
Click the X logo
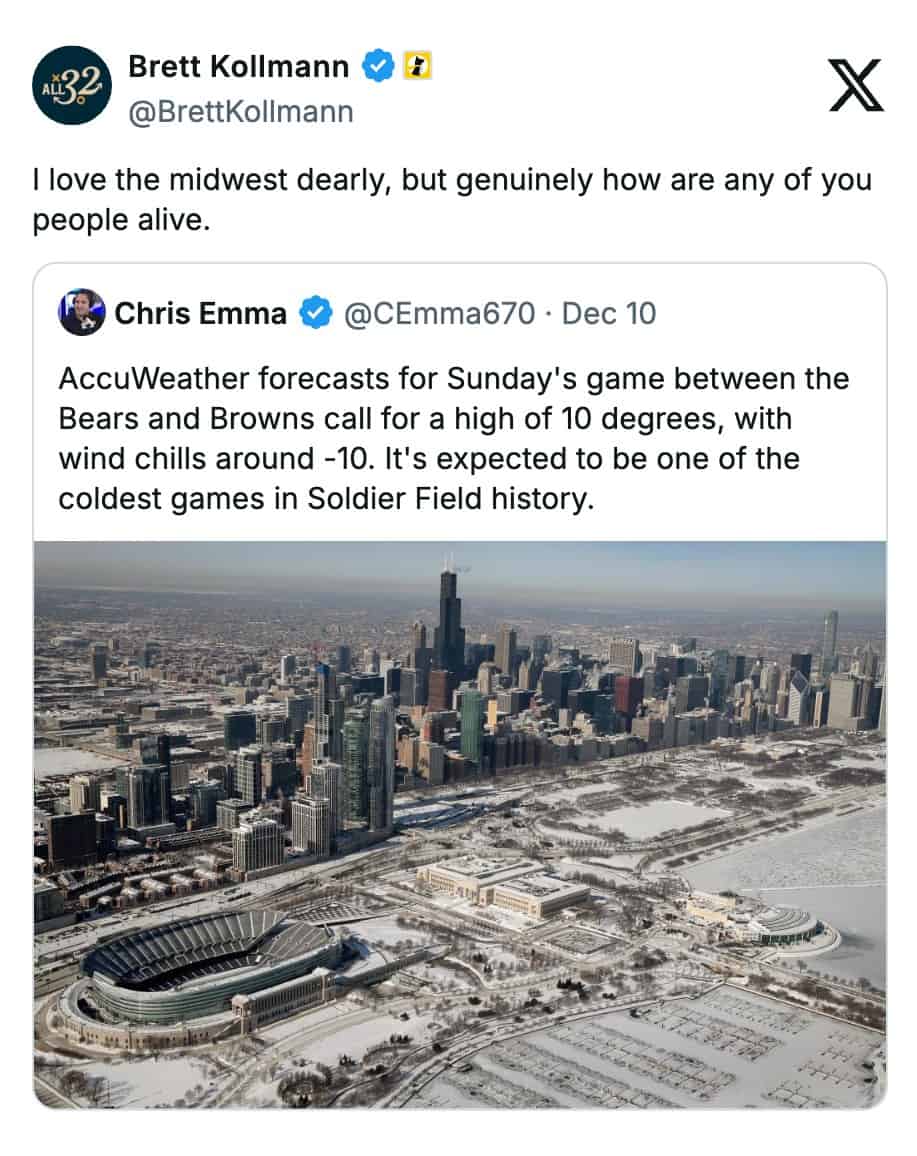[856, 85]
